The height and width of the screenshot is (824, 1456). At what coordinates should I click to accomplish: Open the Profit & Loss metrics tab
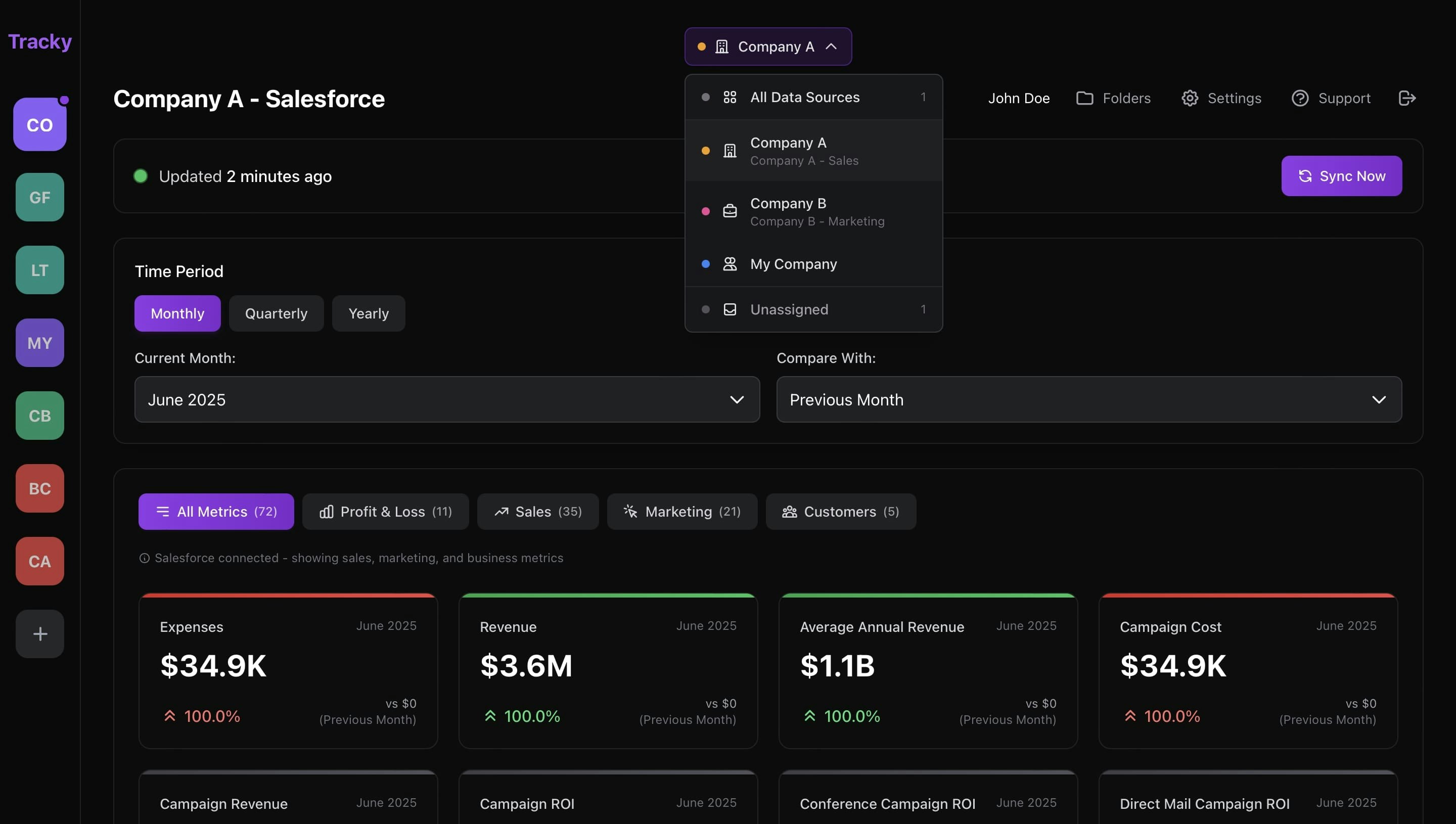[385, 512]
